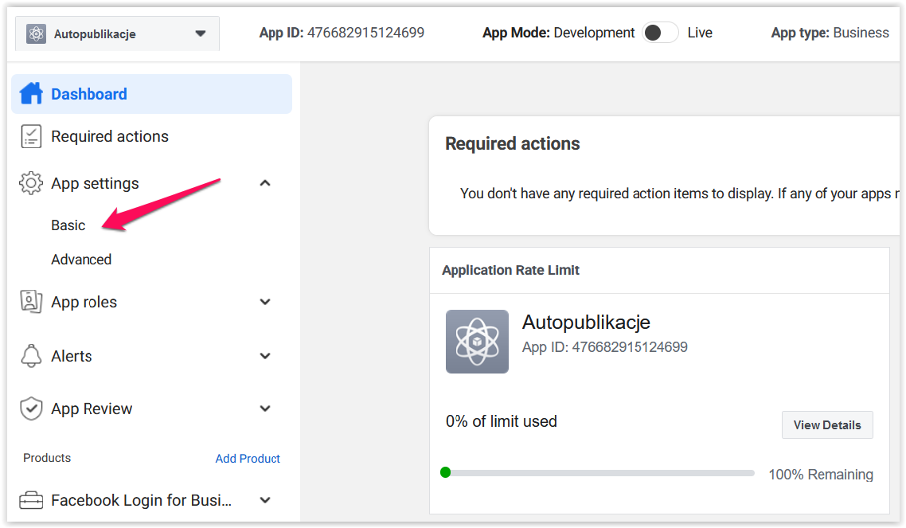Expand Facebook Login for Business chevron
This screenshot has width=906, height=528.
pyautogui.click(x=265, y=500)
